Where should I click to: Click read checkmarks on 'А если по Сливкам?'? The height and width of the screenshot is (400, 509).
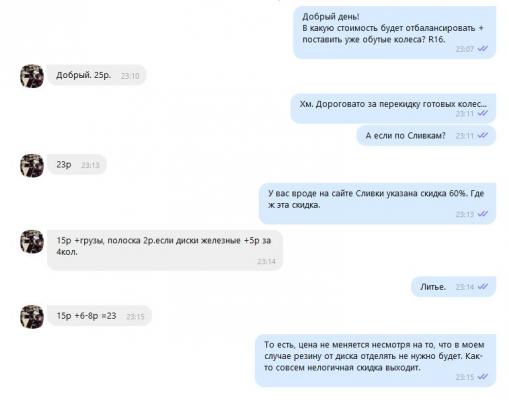click(x=482, y=135)
